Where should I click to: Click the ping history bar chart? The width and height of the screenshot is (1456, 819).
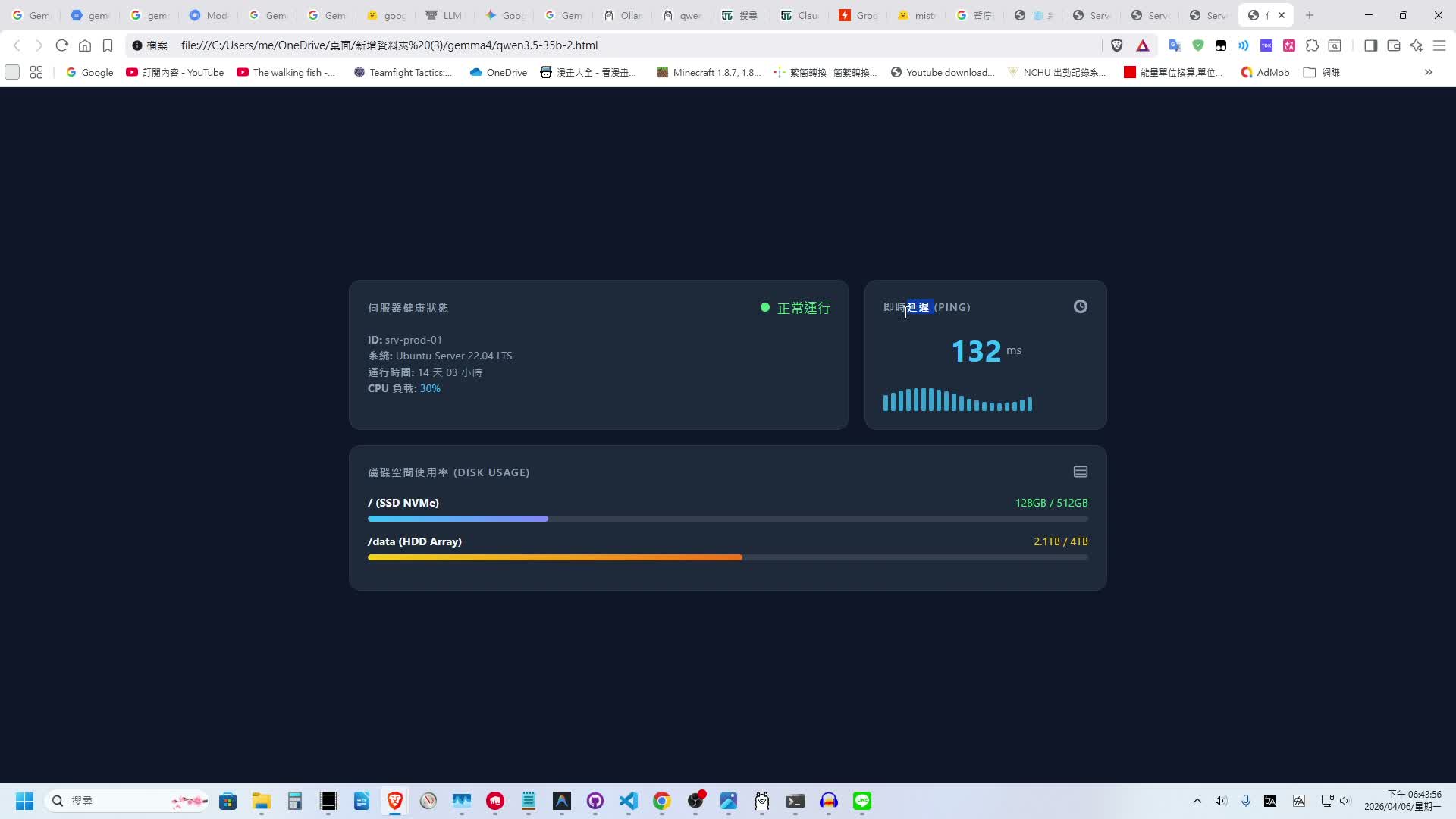click(x=958, y=400)
